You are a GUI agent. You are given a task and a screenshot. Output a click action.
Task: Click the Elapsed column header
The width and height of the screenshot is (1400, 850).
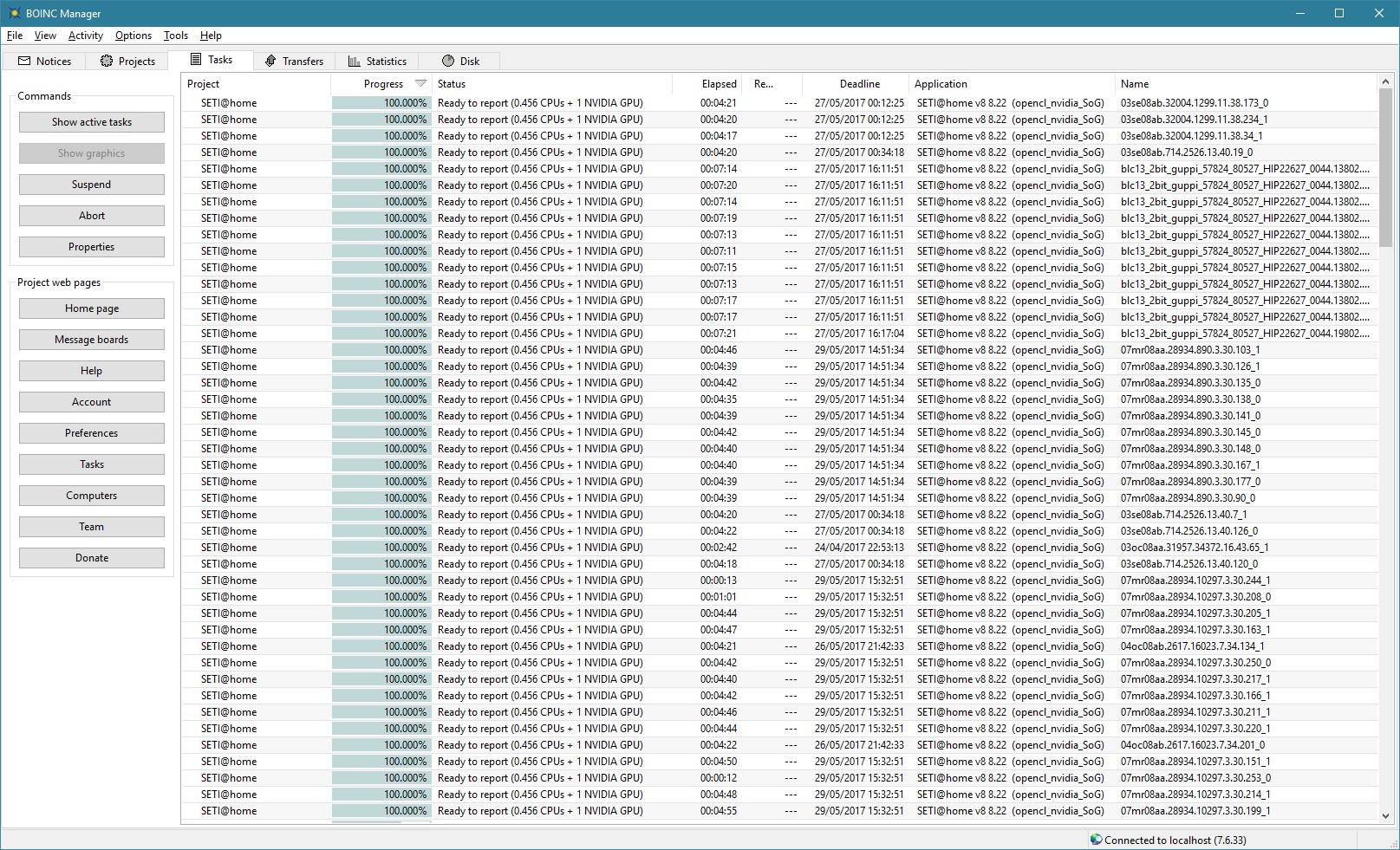[x=707, y=84]
